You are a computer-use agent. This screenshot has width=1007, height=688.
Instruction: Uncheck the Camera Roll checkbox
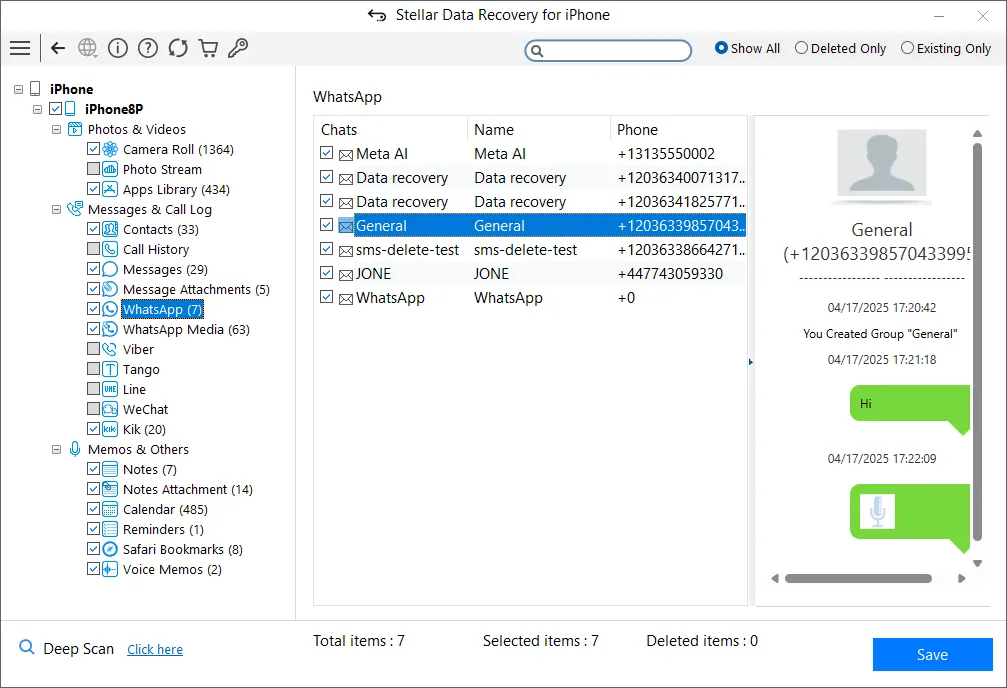pyautogui.click(x=94, y=149)
